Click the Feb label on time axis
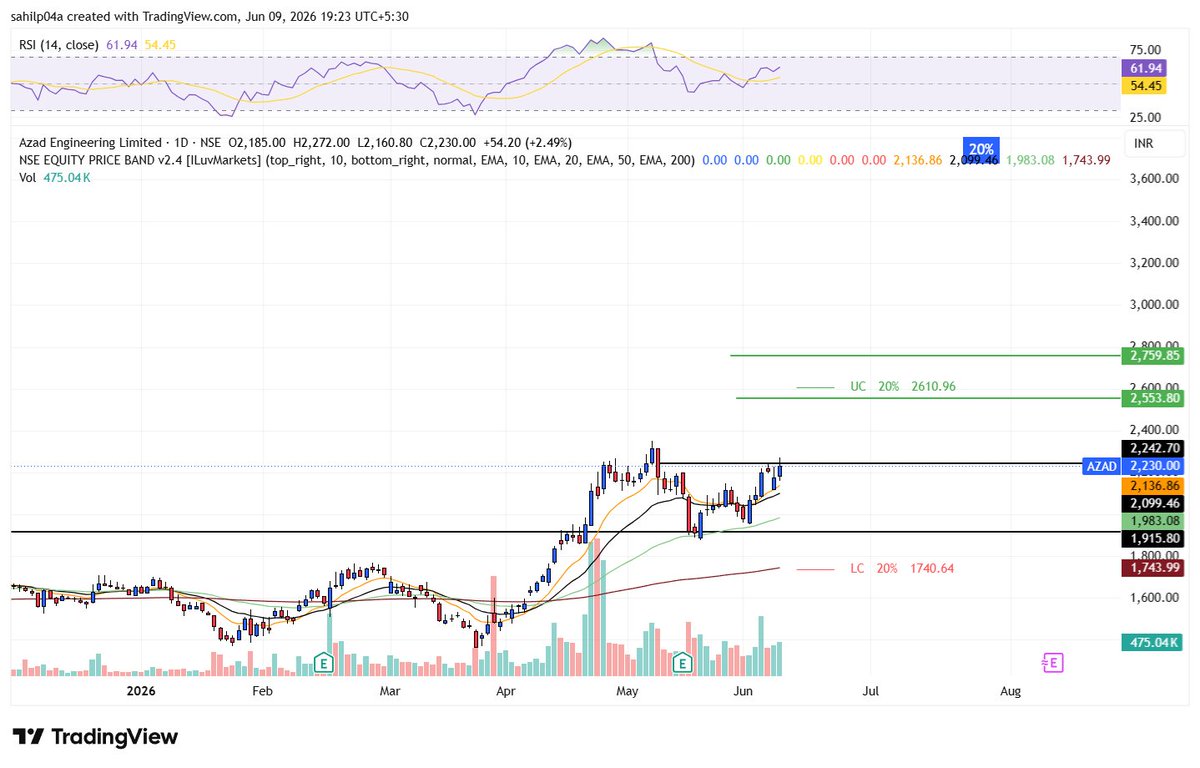This screenshot has width=1200, height=768. point(262,691)
